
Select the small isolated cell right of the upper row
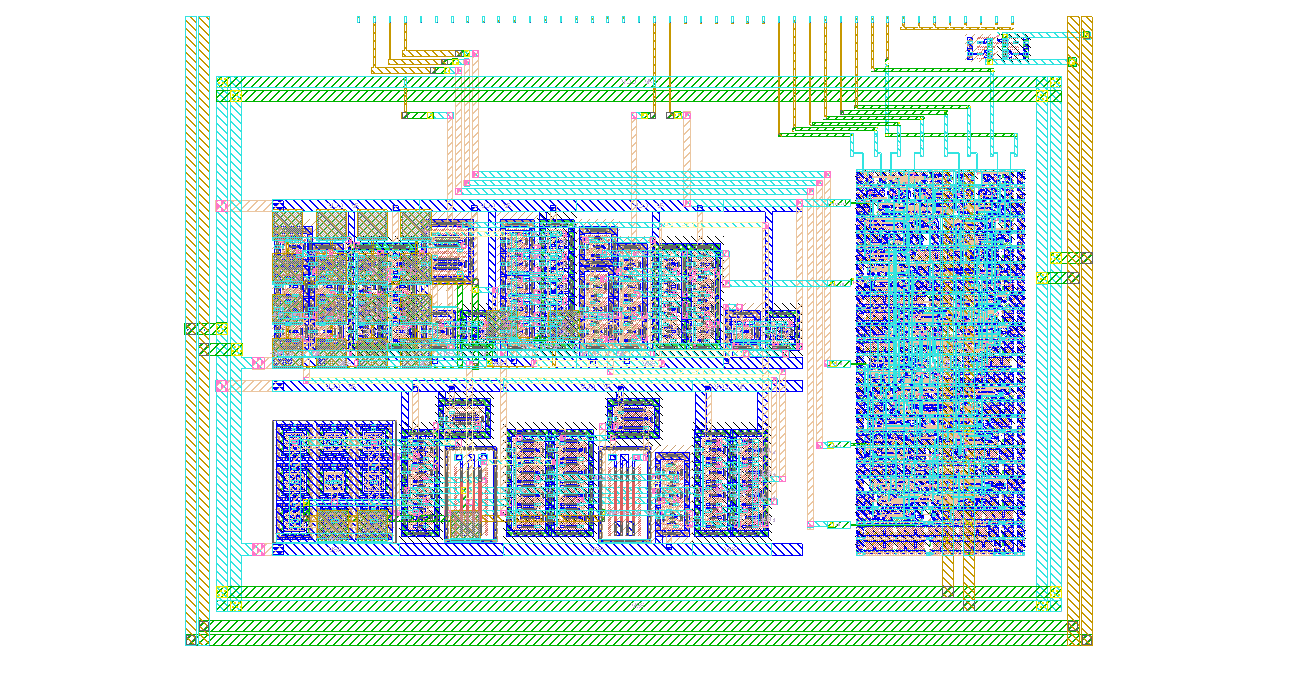(762, 329)
